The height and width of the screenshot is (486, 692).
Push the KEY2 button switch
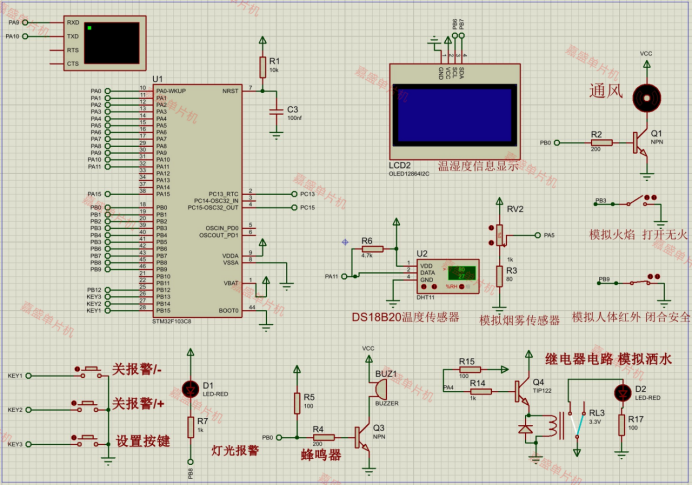point(88,406)
